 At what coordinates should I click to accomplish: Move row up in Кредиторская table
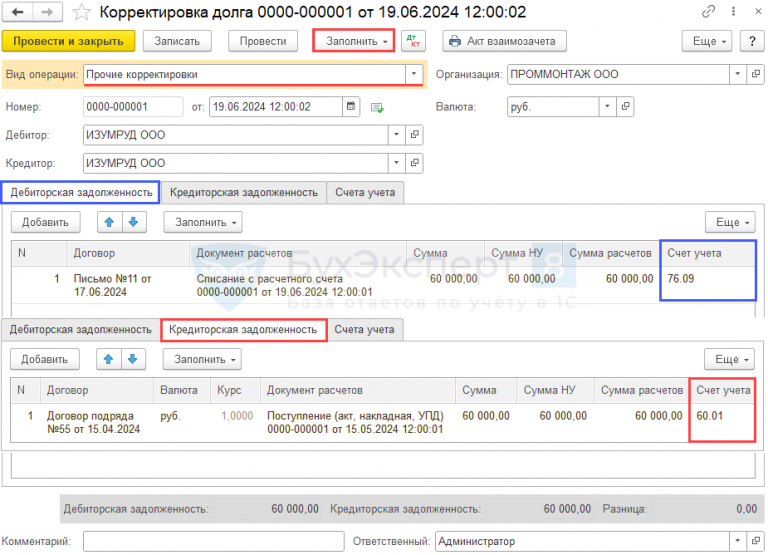pos(108,360)
